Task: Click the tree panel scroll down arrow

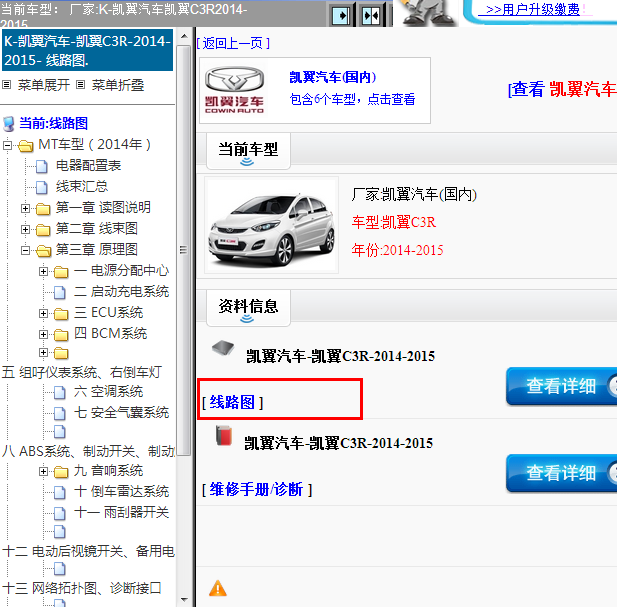Action: coord(184,600)
